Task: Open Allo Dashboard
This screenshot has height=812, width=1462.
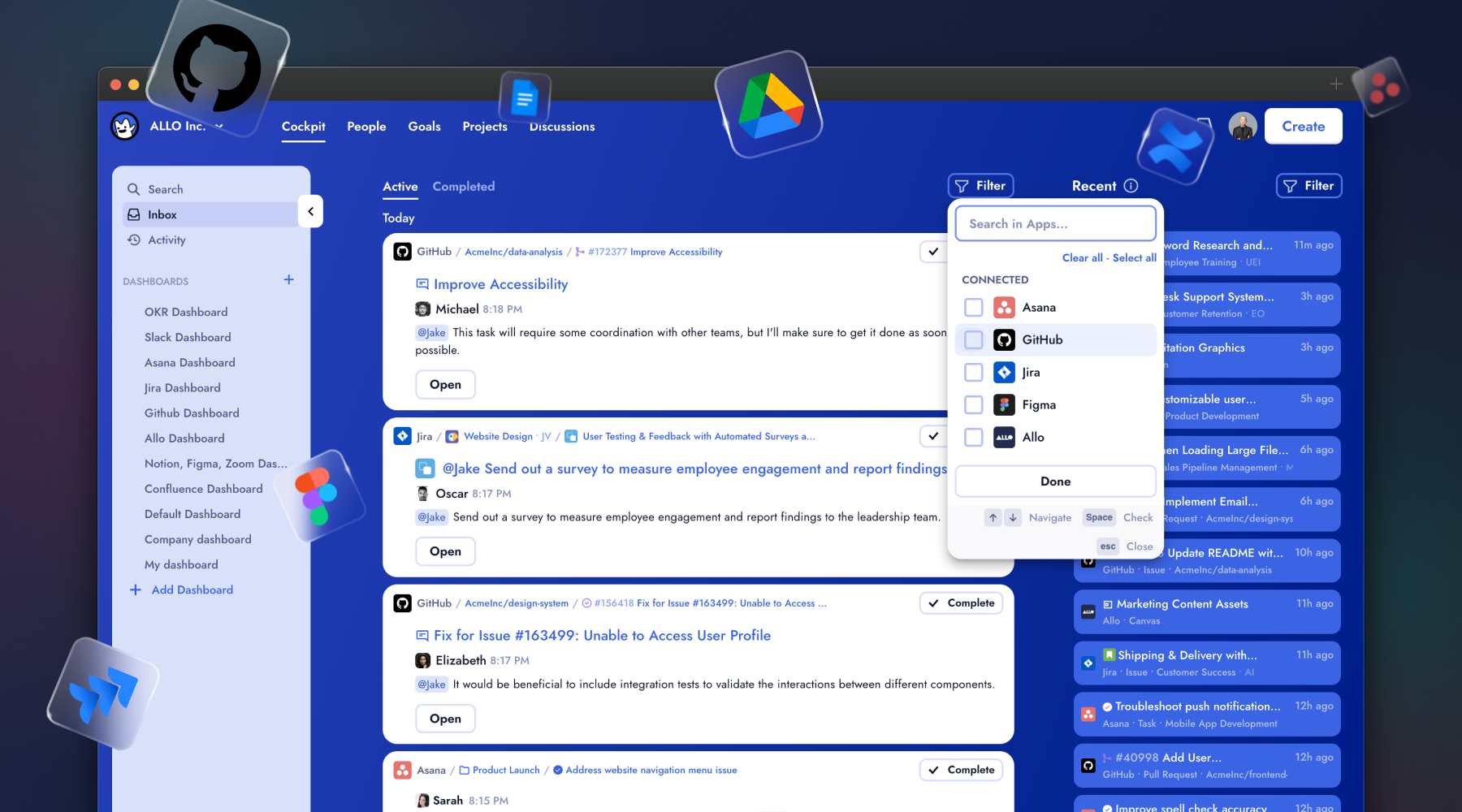Action: click(x=184, y=438)
